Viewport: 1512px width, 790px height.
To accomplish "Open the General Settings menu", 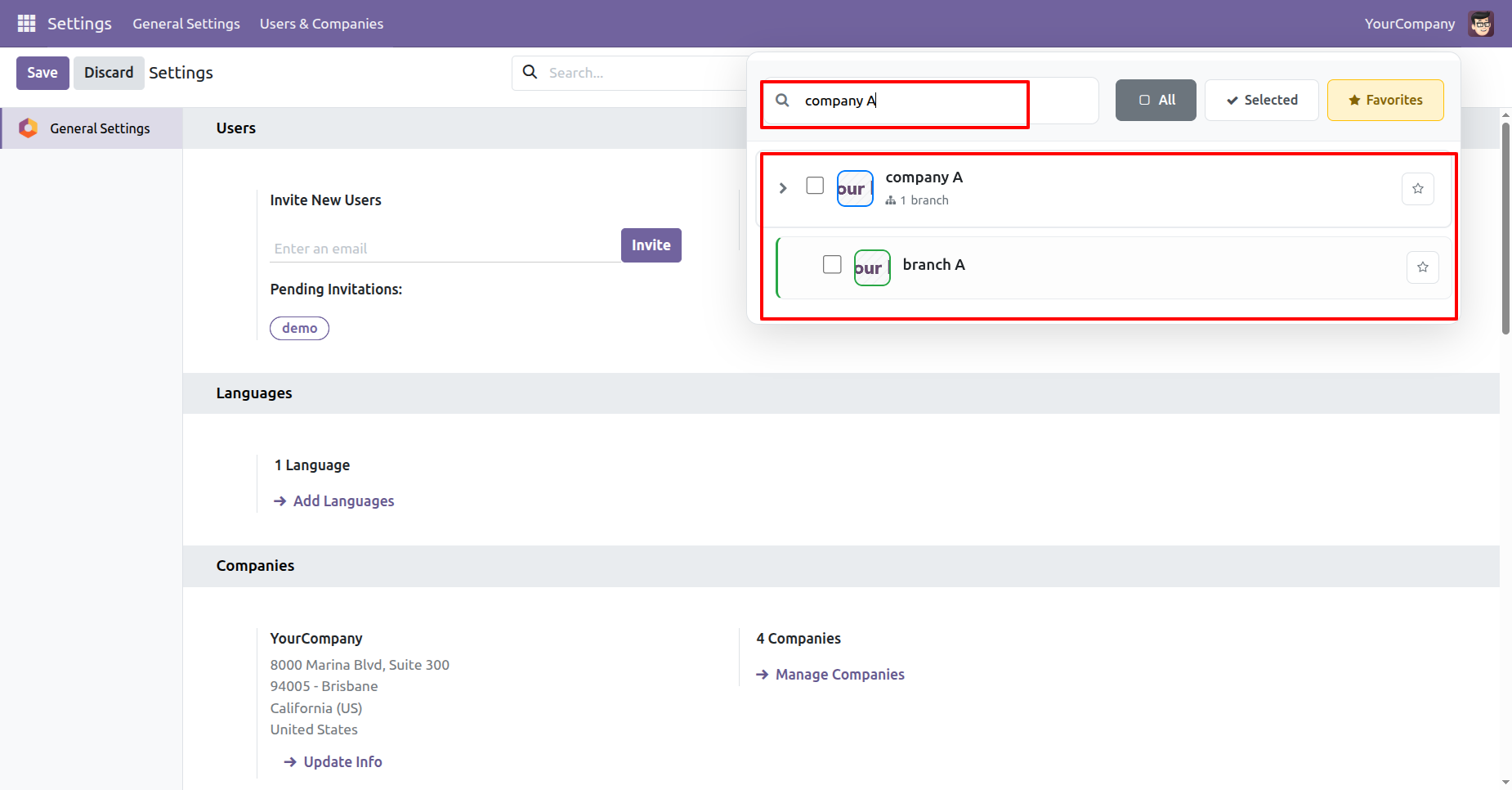I will tap(186, 24).
